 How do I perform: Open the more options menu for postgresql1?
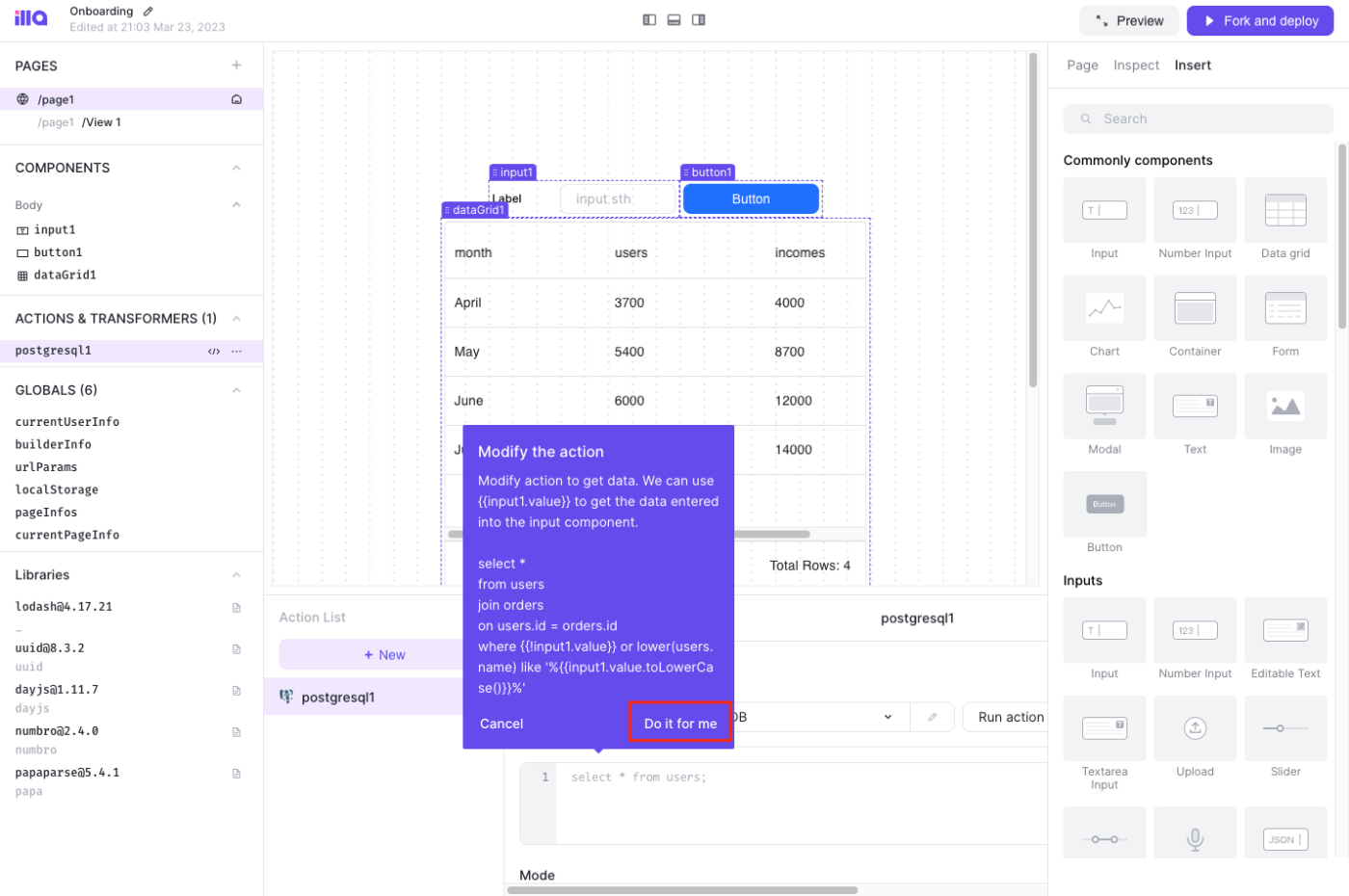pos(237,351)
